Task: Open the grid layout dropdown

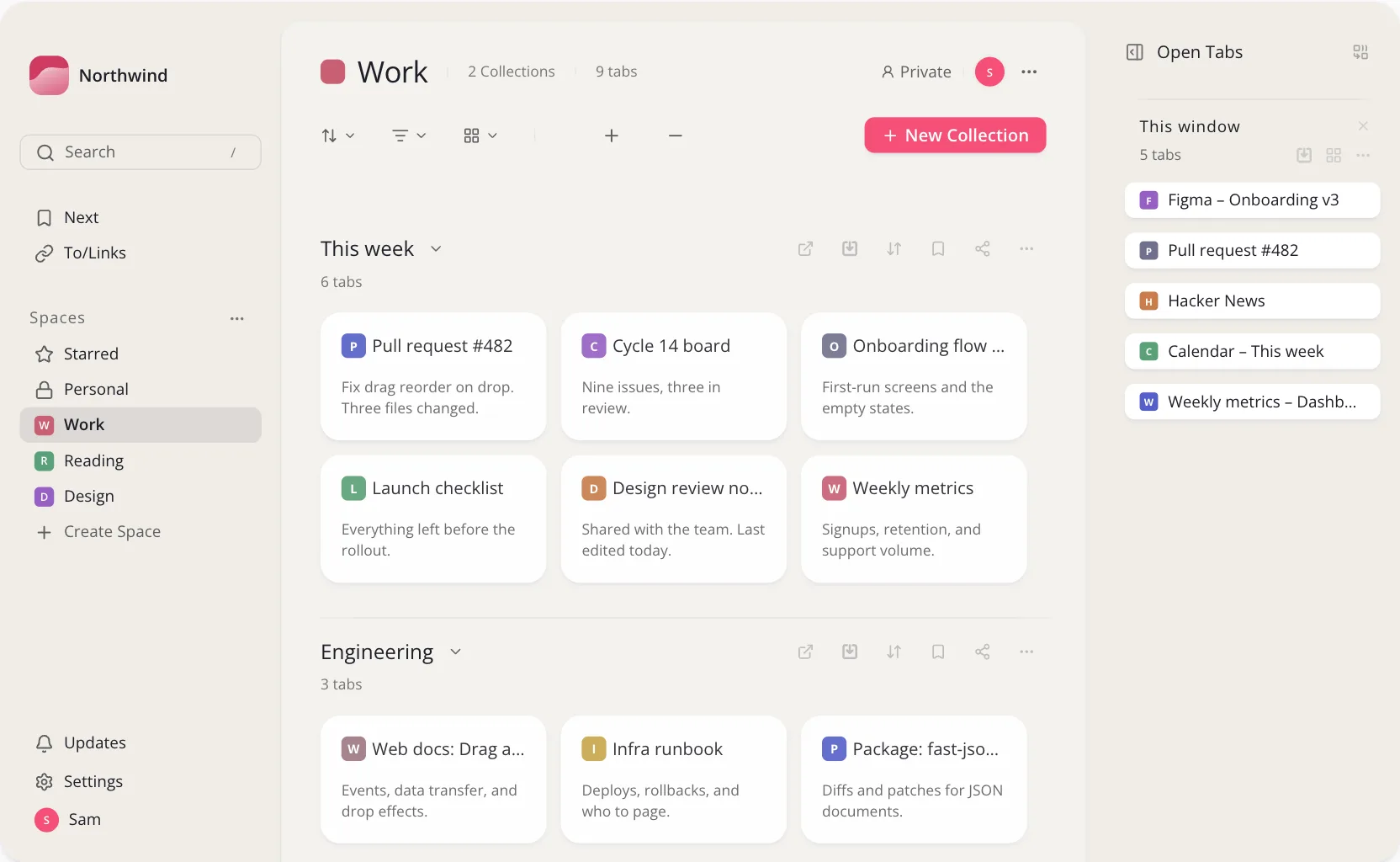Action: (480, 136)
